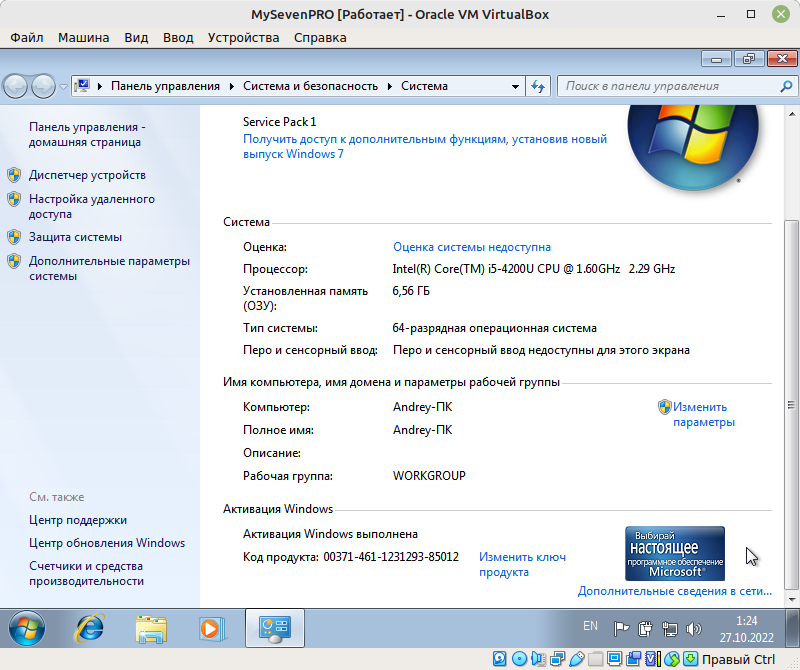Open Счетчики и средства производительности link
Screen dimensions: 800x670
click(x=86, y=574)
